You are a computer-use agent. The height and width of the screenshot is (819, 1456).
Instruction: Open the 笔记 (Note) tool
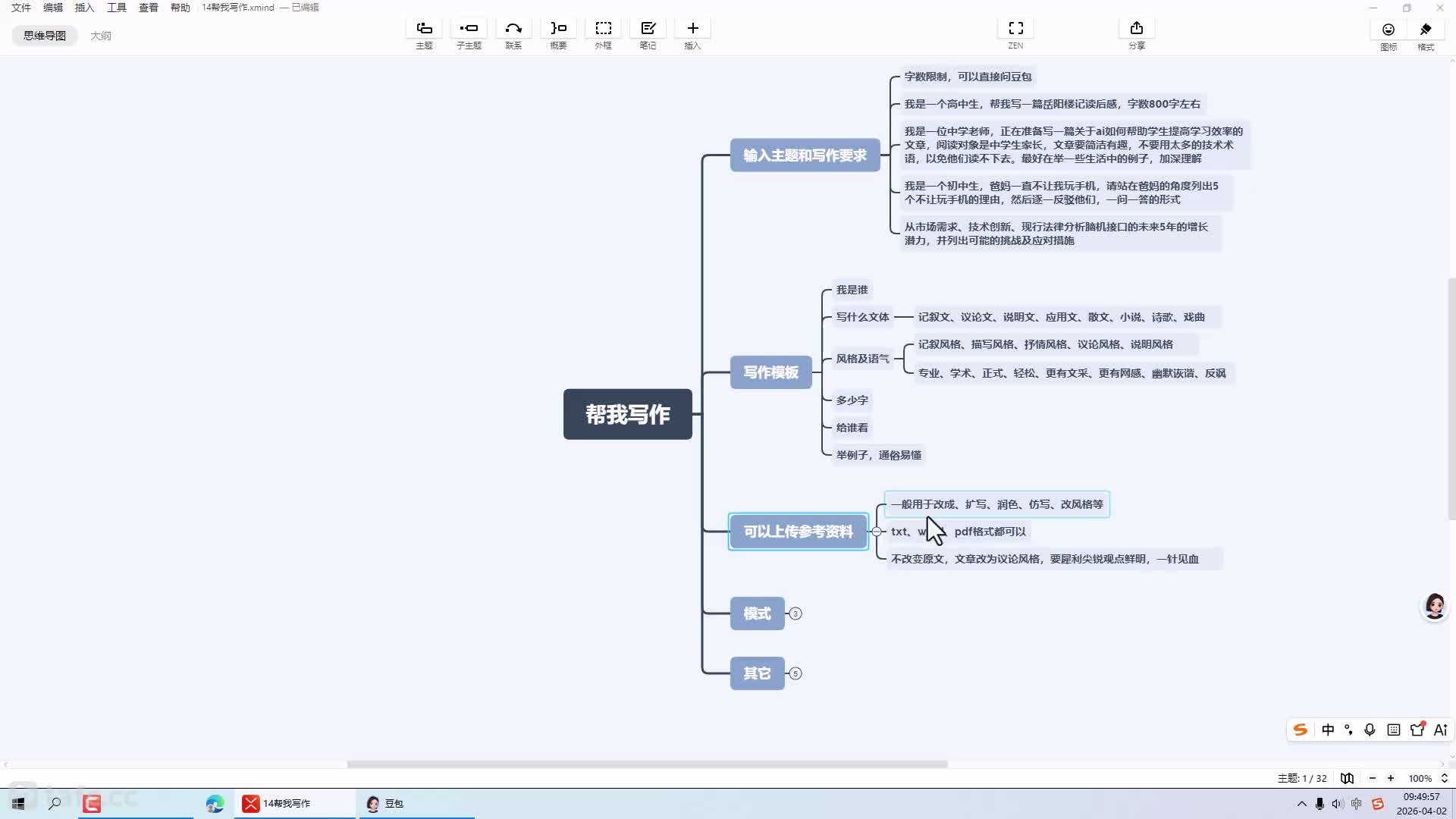click(x=648, y=29)
